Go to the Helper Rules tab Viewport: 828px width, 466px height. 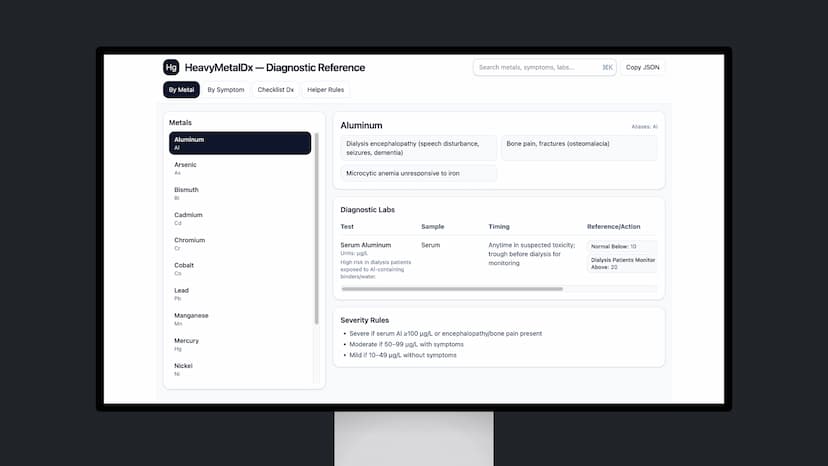(325, 90)
